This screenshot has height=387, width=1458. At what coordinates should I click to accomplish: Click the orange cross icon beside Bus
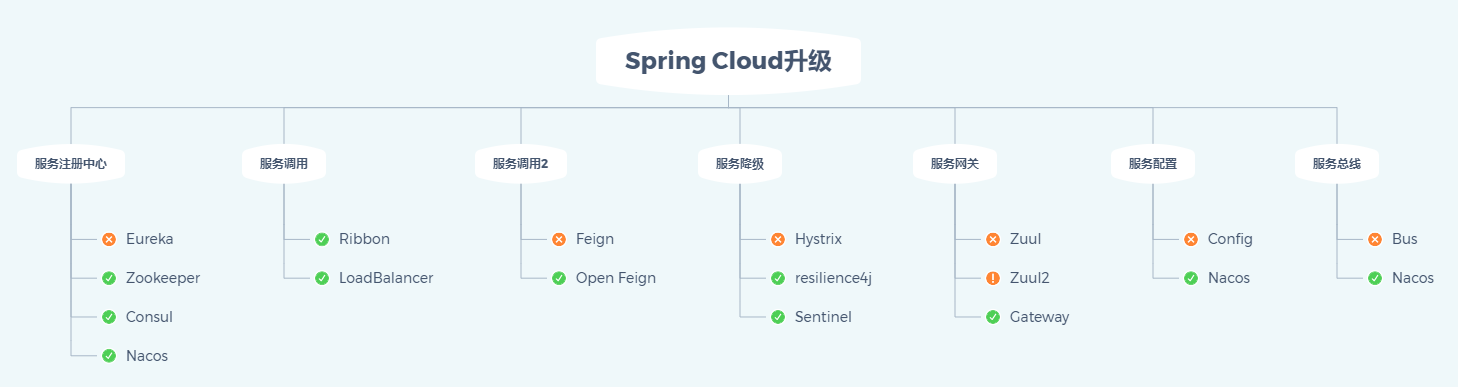point(1375,239)
